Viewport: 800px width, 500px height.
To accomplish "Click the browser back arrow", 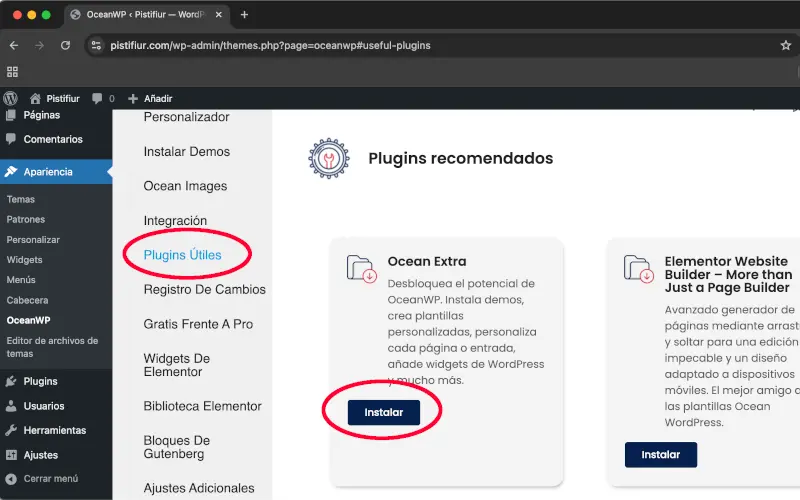I will point(14,45).
